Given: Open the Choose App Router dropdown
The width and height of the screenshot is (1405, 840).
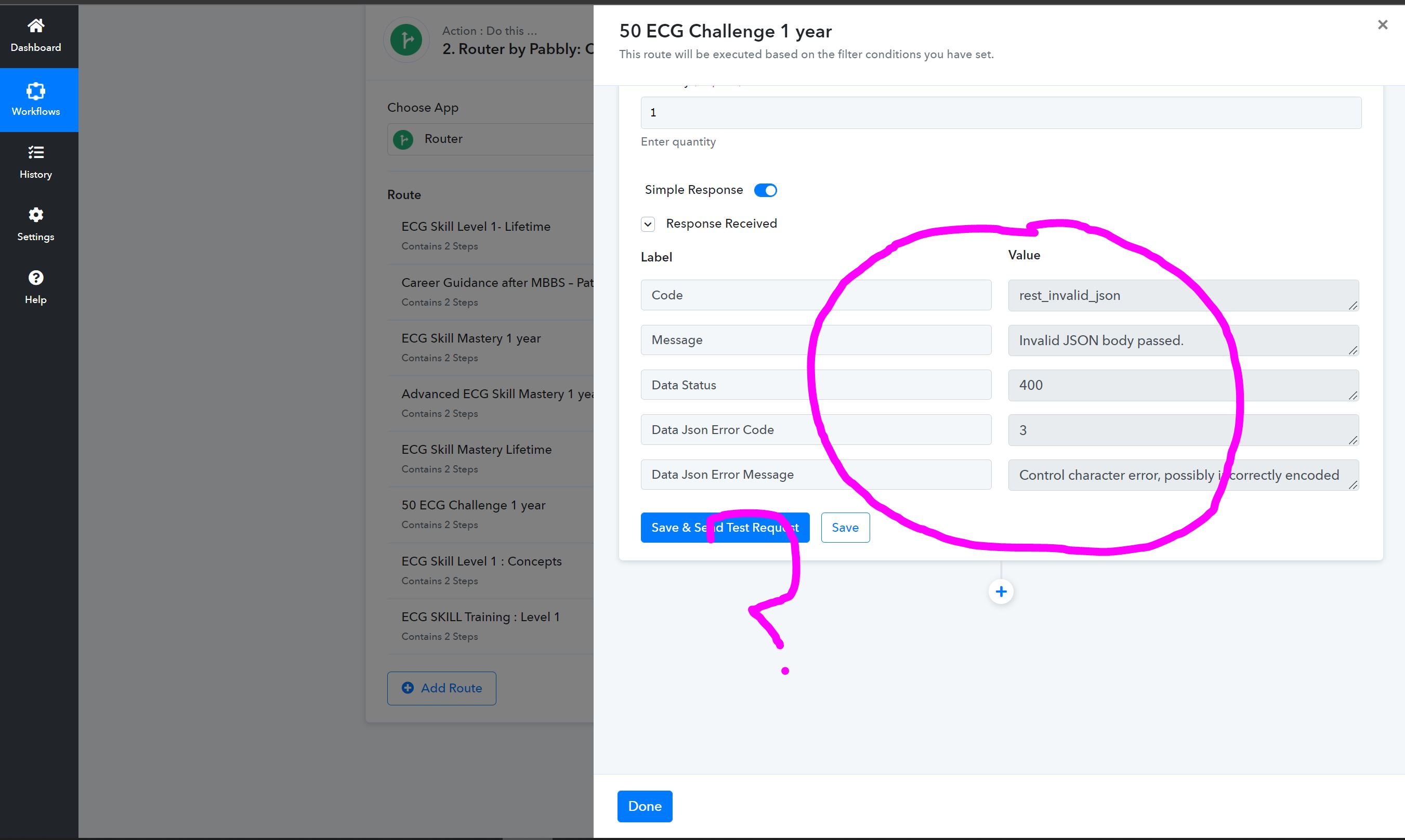Looking at the screenshot, I should point(490,139).
